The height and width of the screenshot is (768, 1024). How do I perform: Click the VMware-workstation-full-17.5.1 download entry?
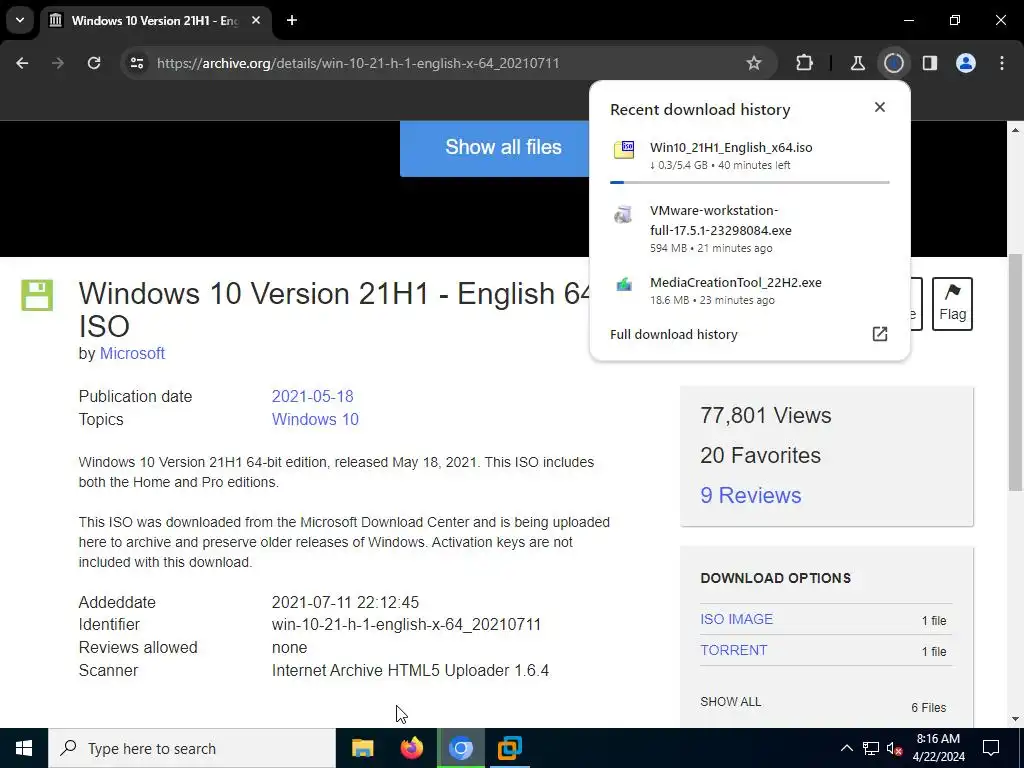750,229
